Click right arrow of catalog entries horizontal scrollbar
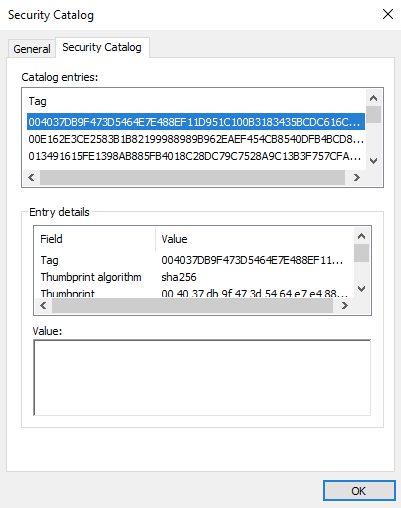This screenshot has width=401, height=508. pyautogui.click(x=357, y=177)
